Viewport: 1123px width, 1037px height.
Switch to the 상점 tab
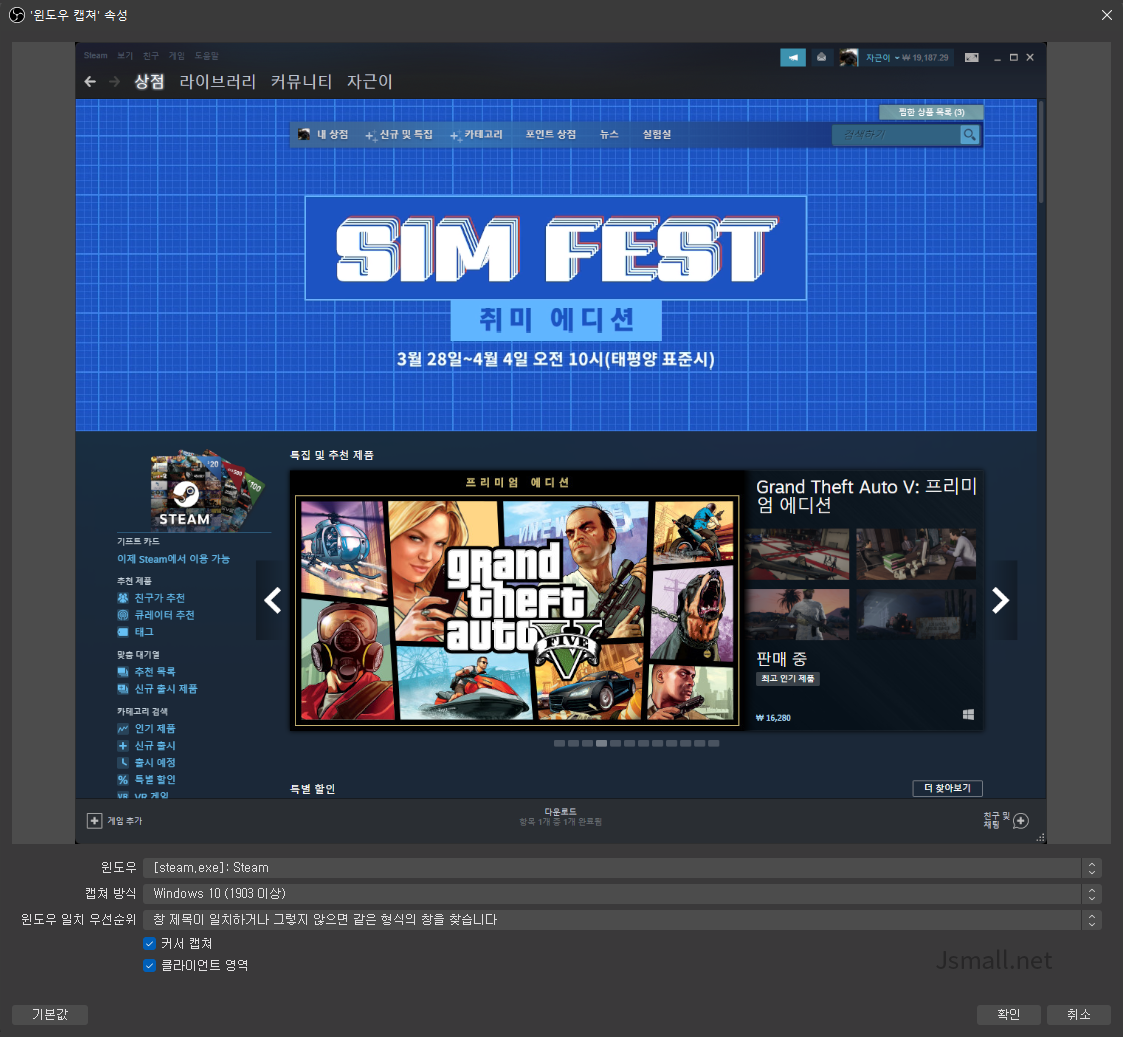[149, 82]
